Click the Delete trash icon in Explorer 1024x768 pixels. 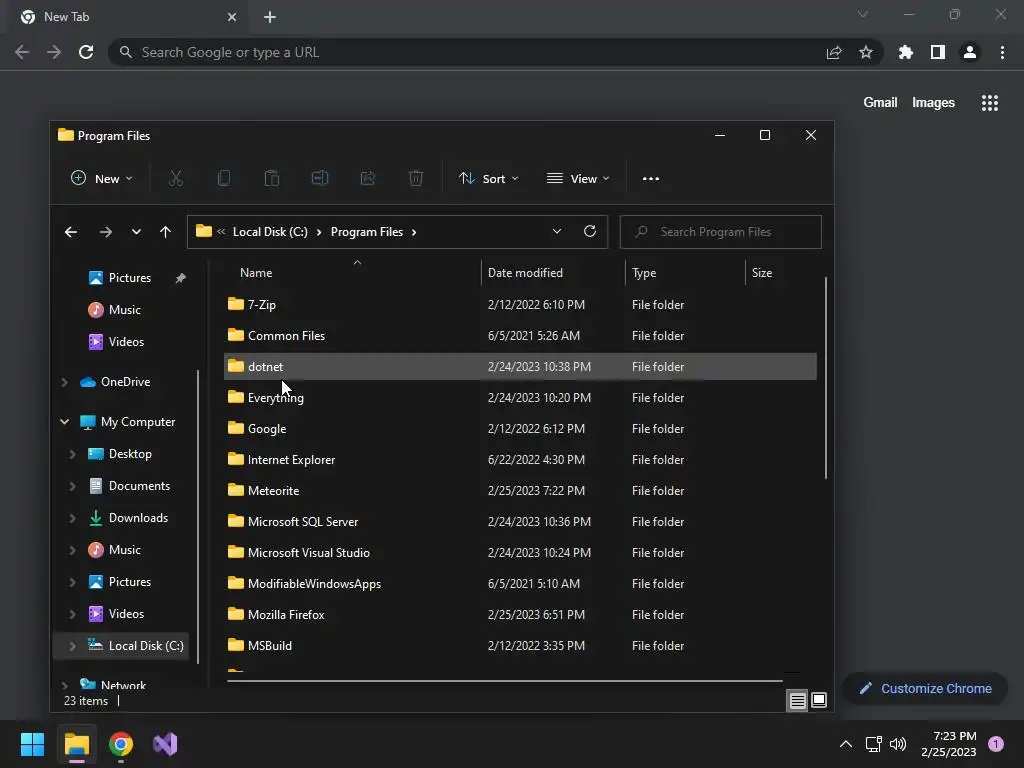[416, 178]
